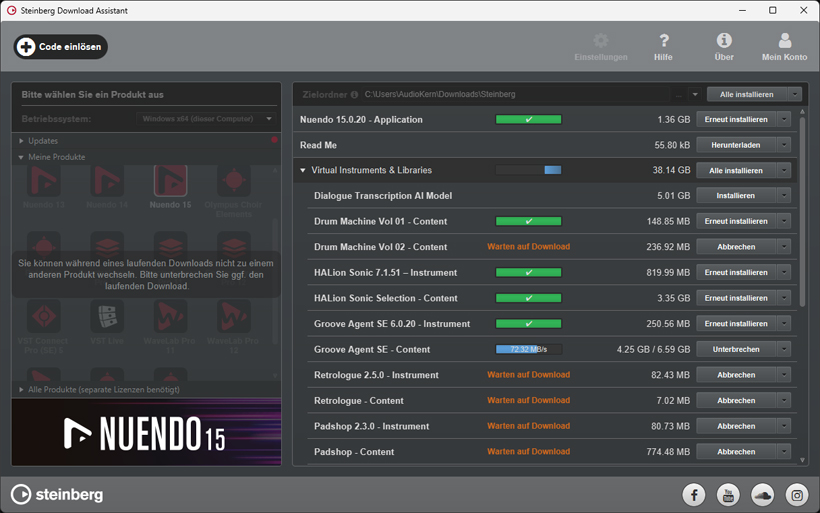Collapse Virtual Instruments & Libraries group
The image size is (820, 513).
[303, 170]
